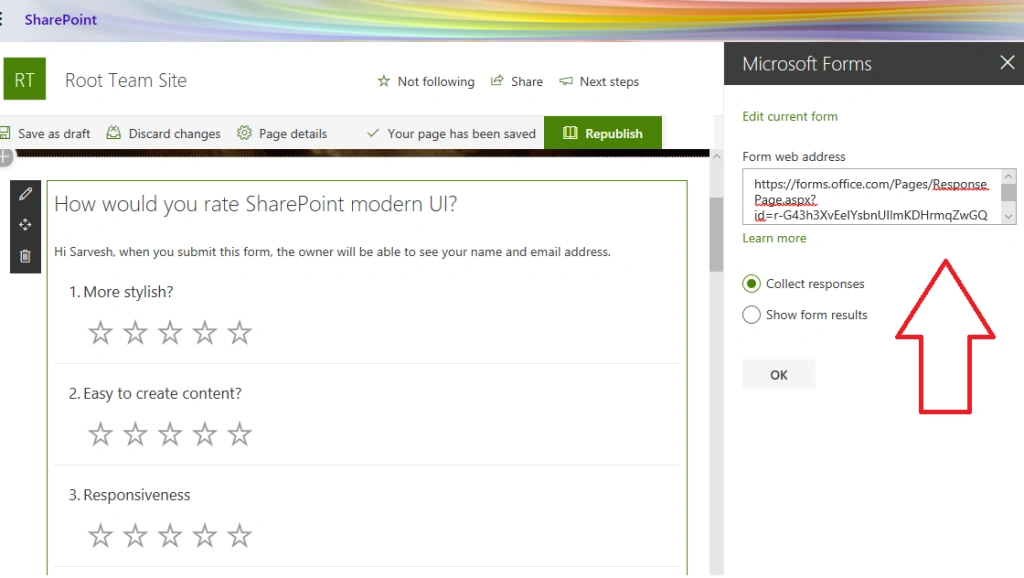Click Save as draft

pos(45,133)
